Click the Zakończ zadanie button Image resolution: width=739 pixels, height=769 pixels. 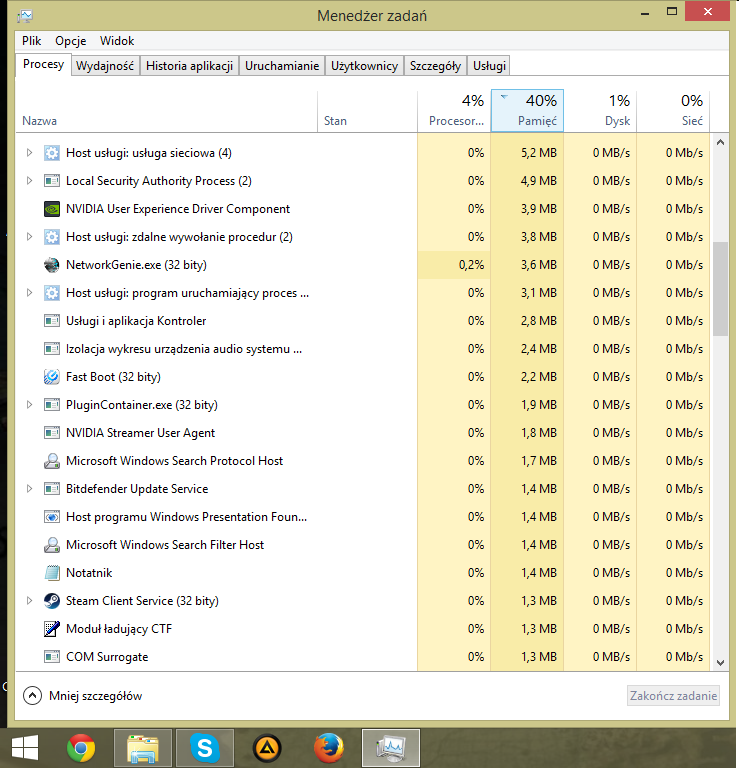coord(673,696)
